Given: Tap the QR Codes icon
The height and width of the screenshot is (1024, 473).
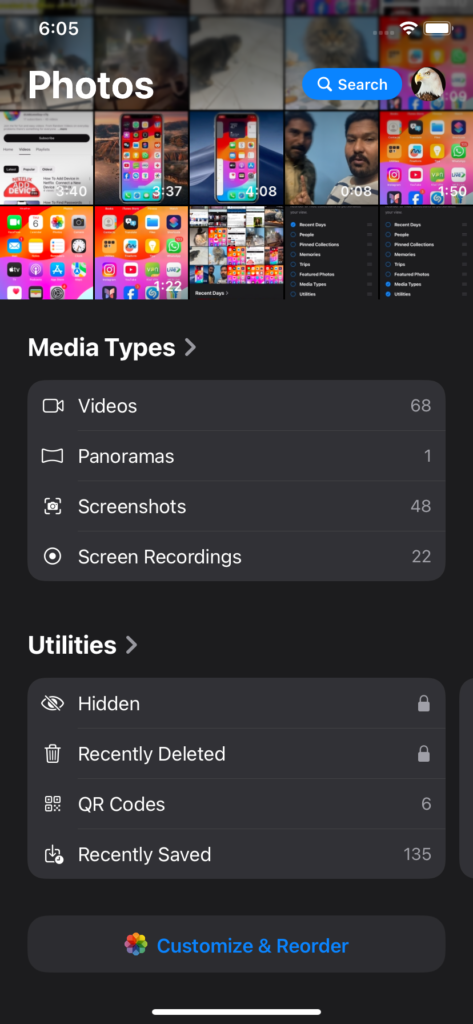Looking at the screenshot, I should click(x=53, y=804).
